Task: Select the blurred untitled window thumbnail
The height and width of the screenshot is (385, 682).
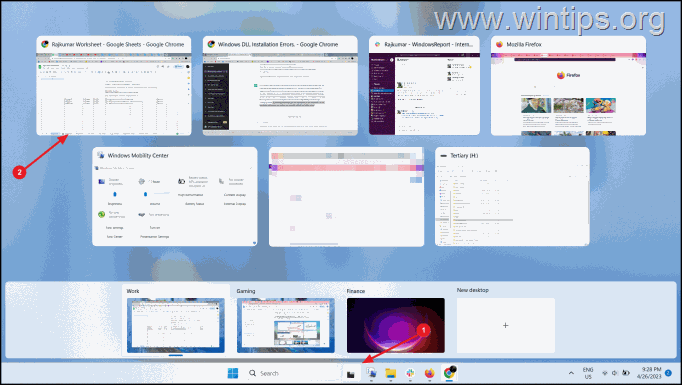Action: pyautogui.click(x=346, y=197)
